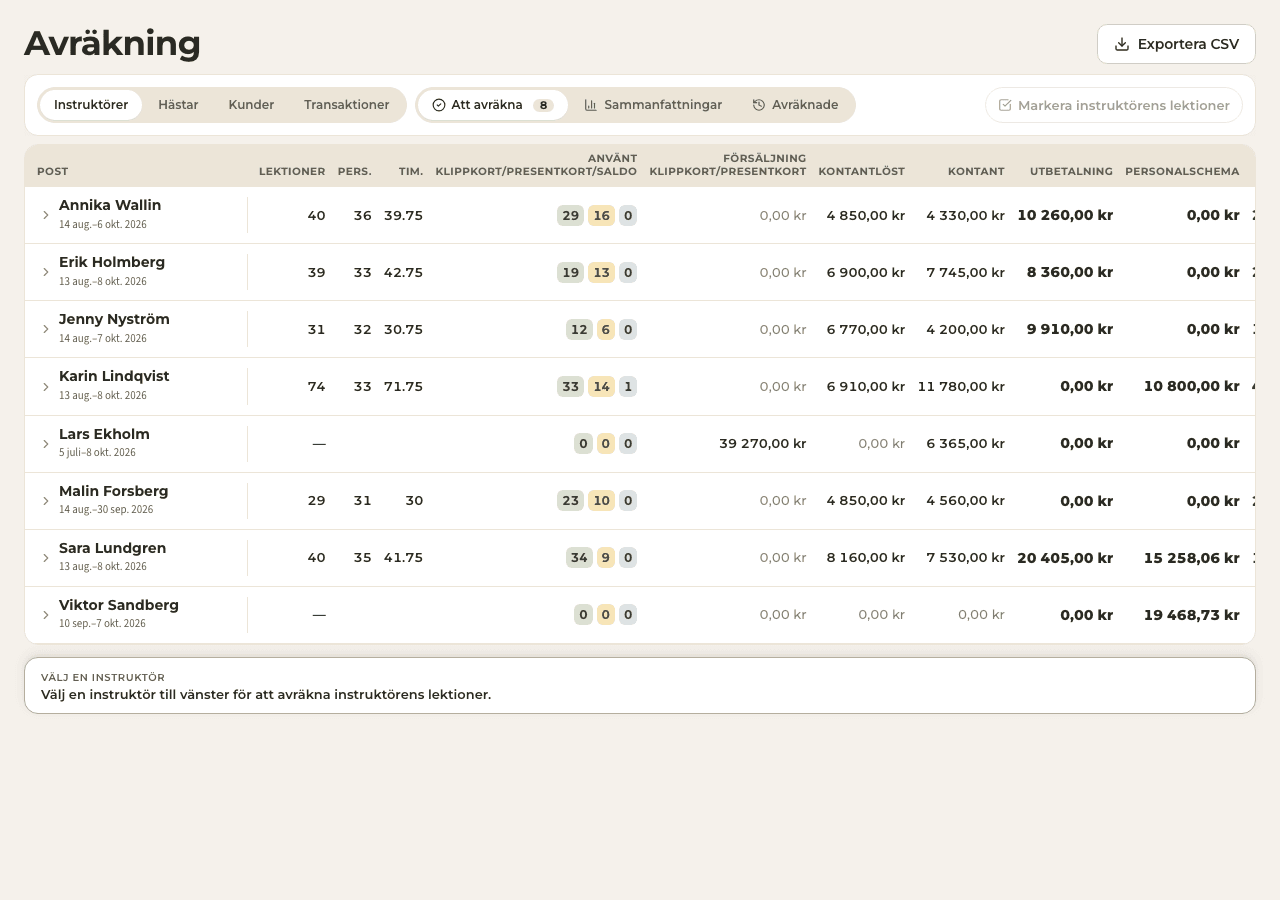The image size is (1280, 900).
Task: Click Sara Lundgren's 20 405,00 kr payout
Action: pyautogui.click(x=1065, y=557)
